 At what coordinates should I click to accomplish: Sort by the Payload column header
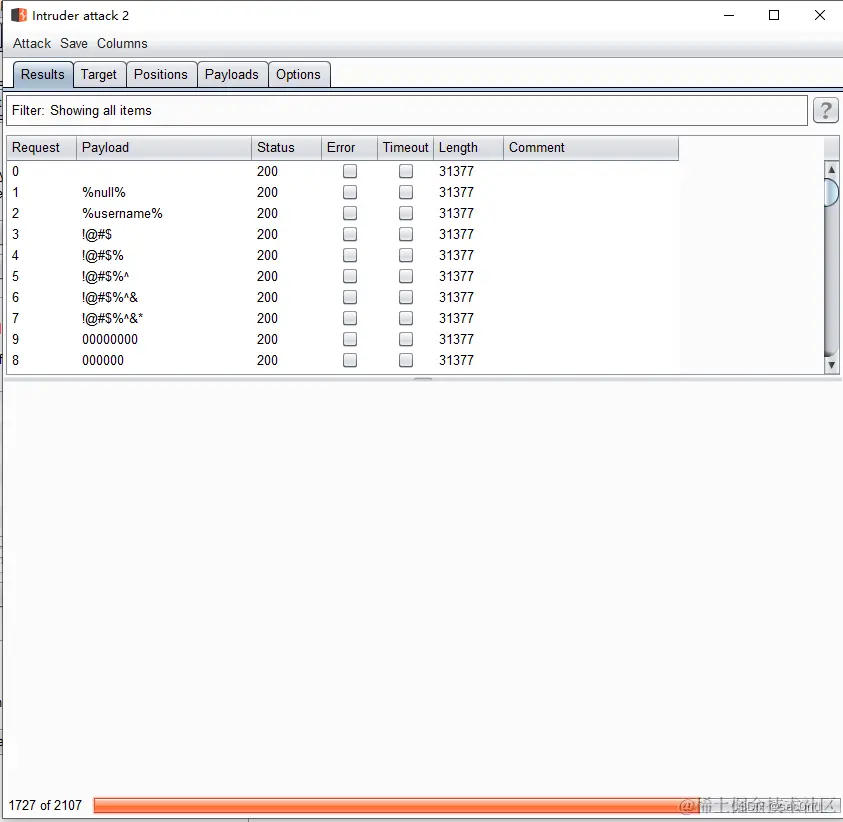163,148
